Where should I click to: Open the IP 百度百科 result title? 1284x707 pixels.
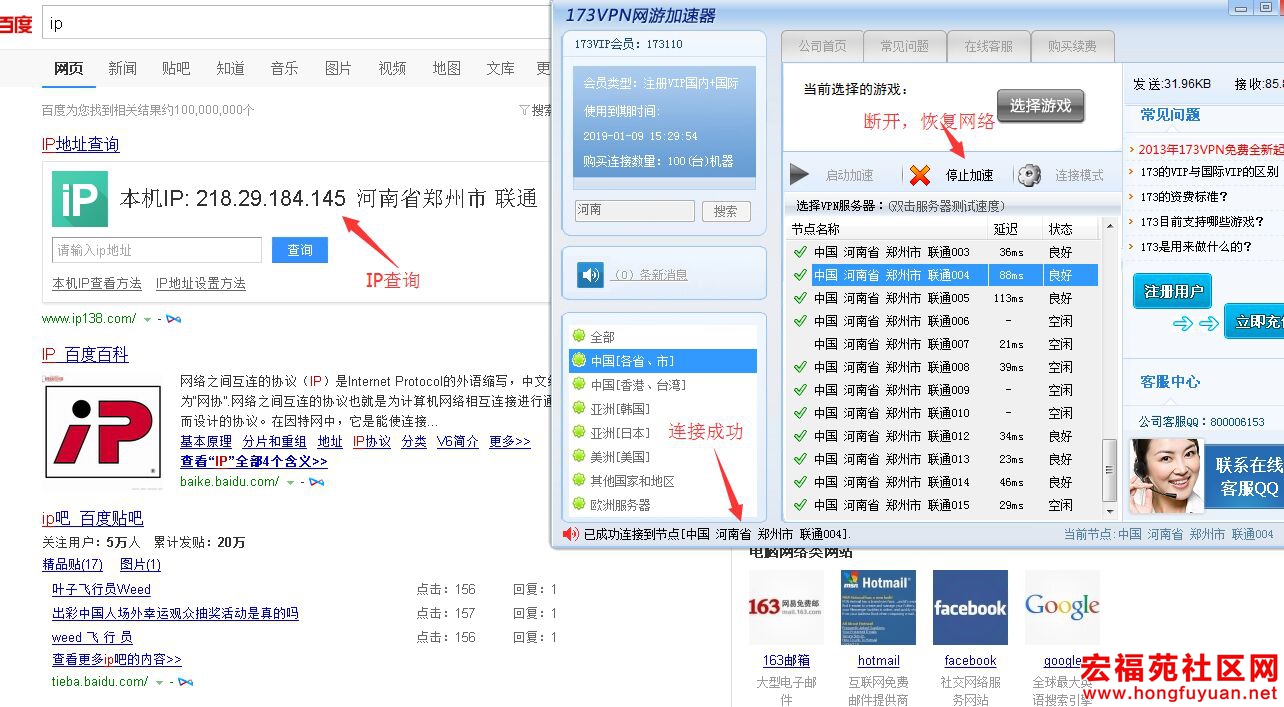(x=85, y=355)
